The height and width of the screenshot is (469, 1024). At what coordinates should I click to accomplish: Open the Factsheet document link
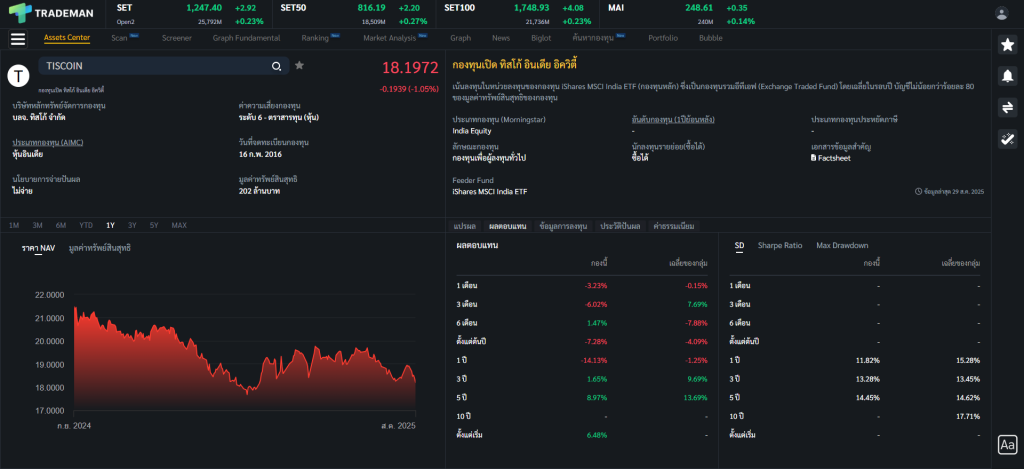(x=831, y=158)
